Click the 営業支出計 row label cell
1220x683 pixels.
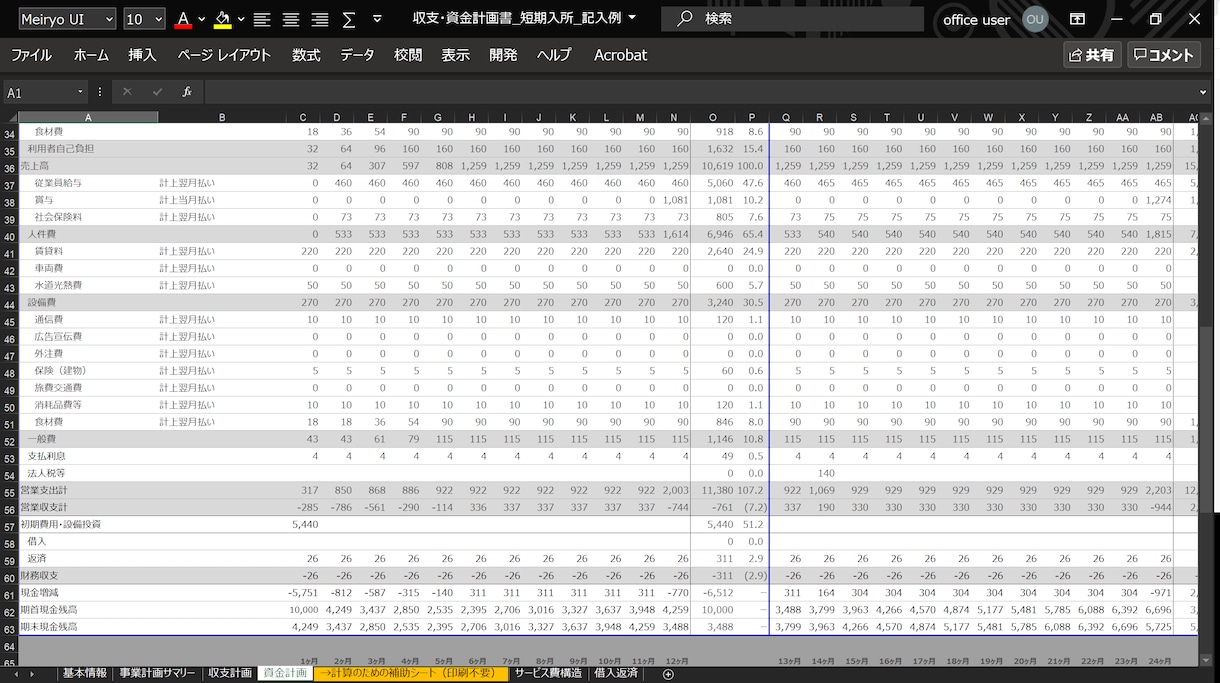point(43,491)
